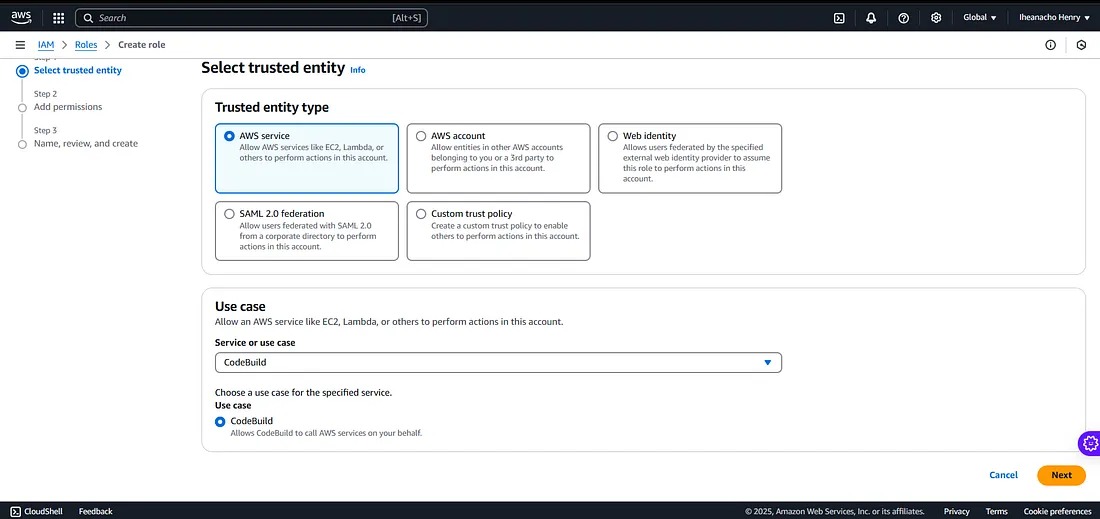Select the AWS service radio option
The width and height of the screenshot is (1100, 519).
(229, 136)
